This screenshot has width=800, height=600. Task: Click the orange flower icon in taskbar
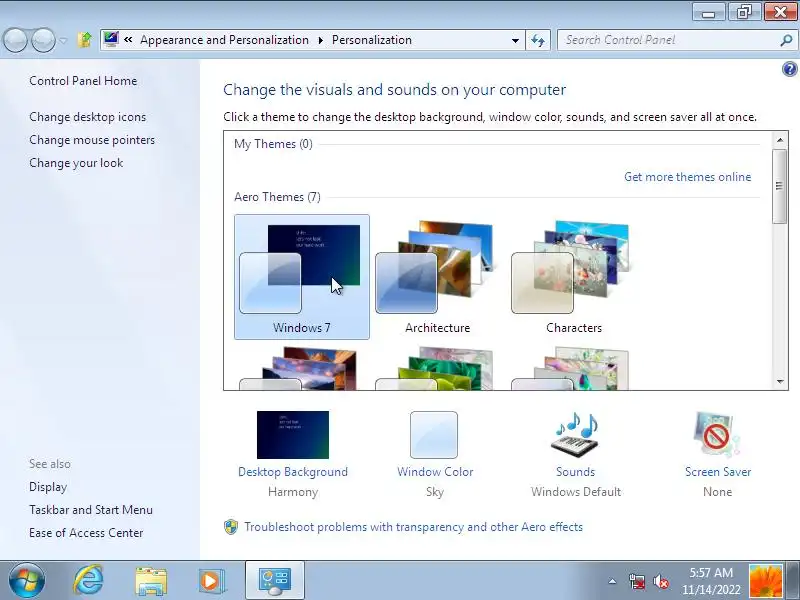coord(765,581)
